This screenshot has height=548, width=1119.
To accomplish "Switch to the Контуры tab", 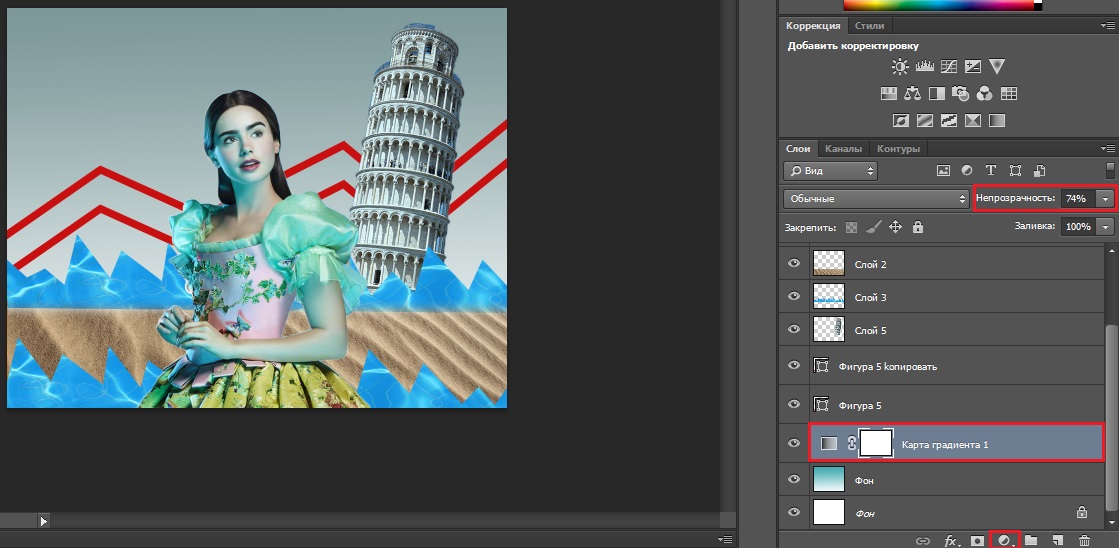I will click(898, 148).
